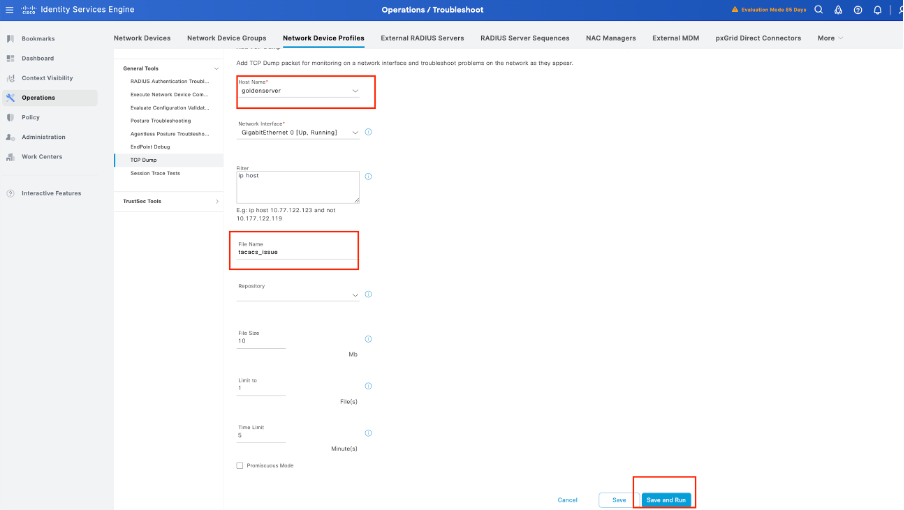Collapse the General Tools section
The image size is (904, 510).
click(216, 69)
